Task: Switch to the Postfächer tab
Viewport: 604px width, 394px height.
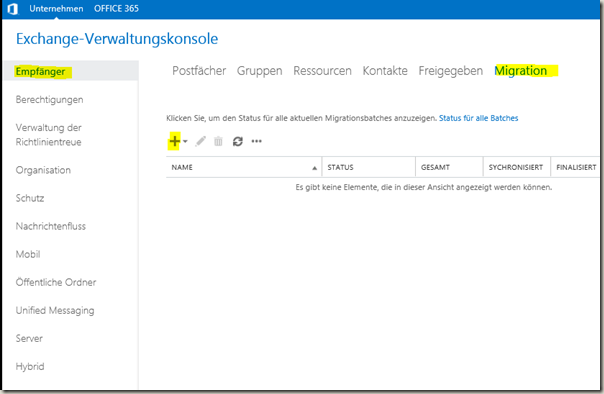Action: click(x=199, y=71)
